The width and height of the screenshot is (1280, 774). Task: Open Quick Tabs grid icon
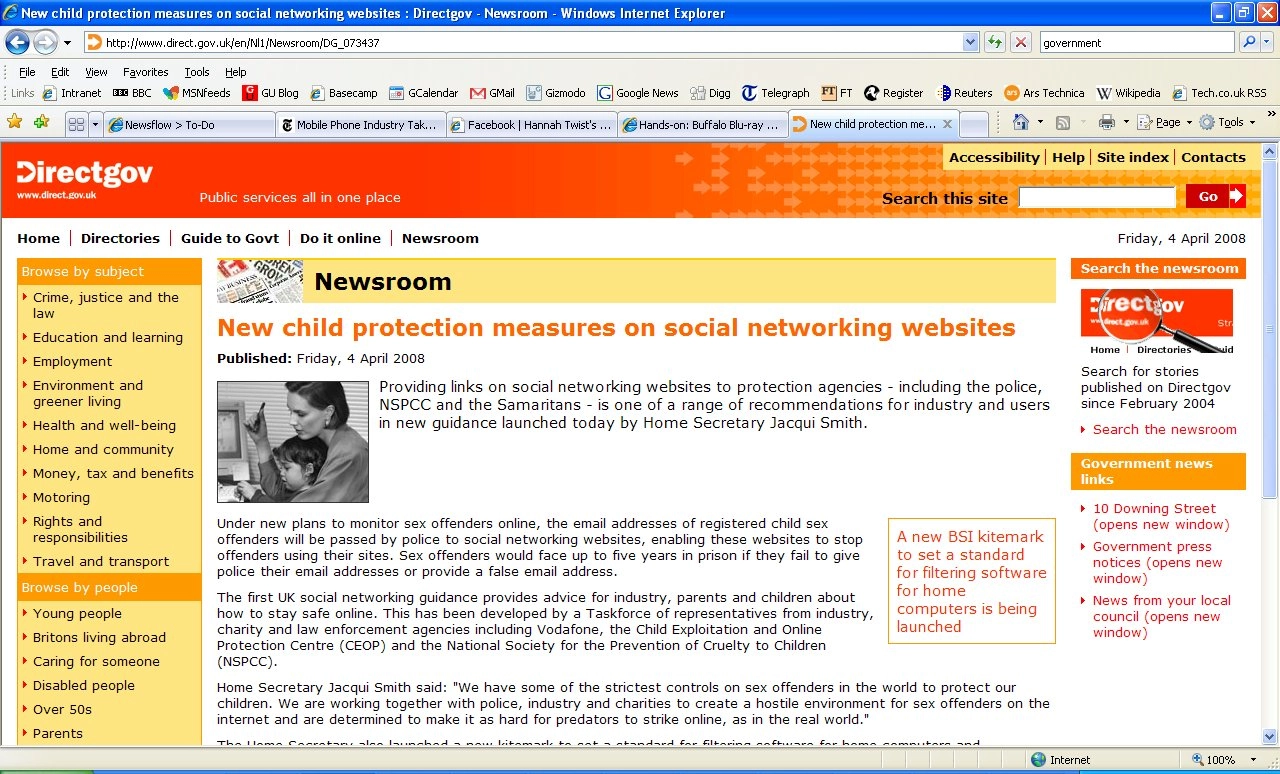pos(76,124)
